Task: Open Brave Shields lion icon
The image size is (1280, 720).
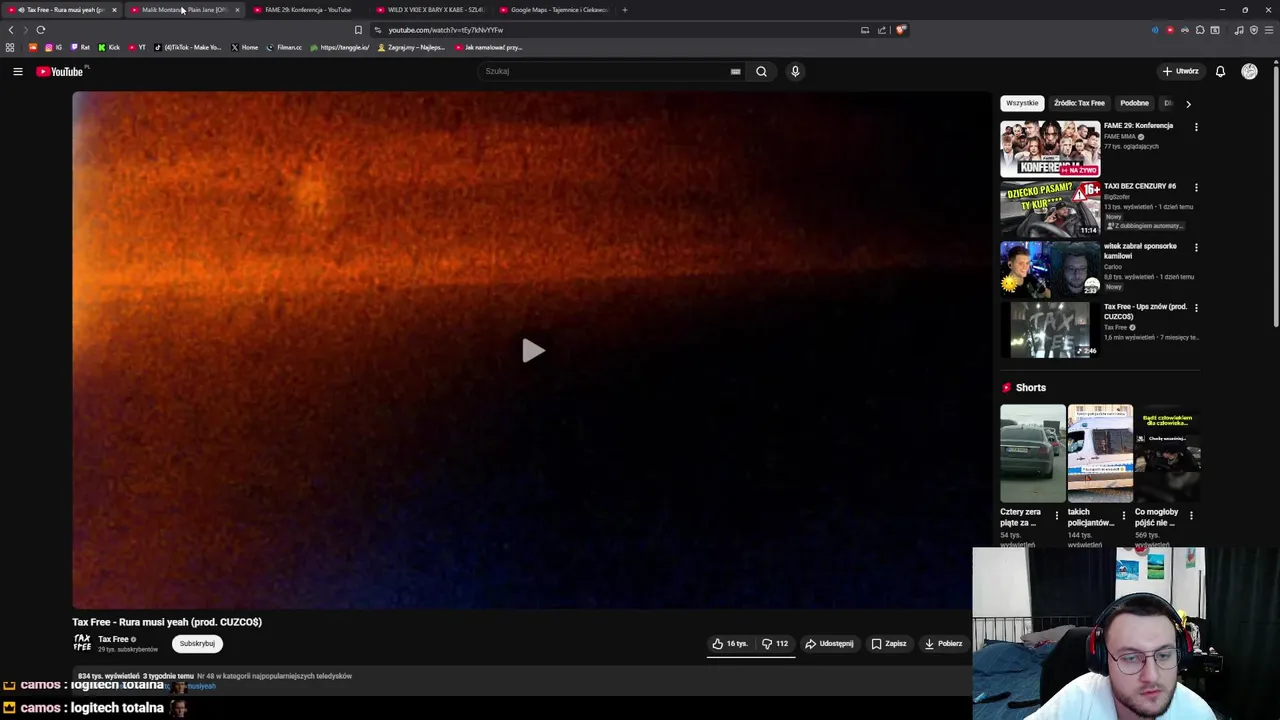Action: click(x=900, y=30)
